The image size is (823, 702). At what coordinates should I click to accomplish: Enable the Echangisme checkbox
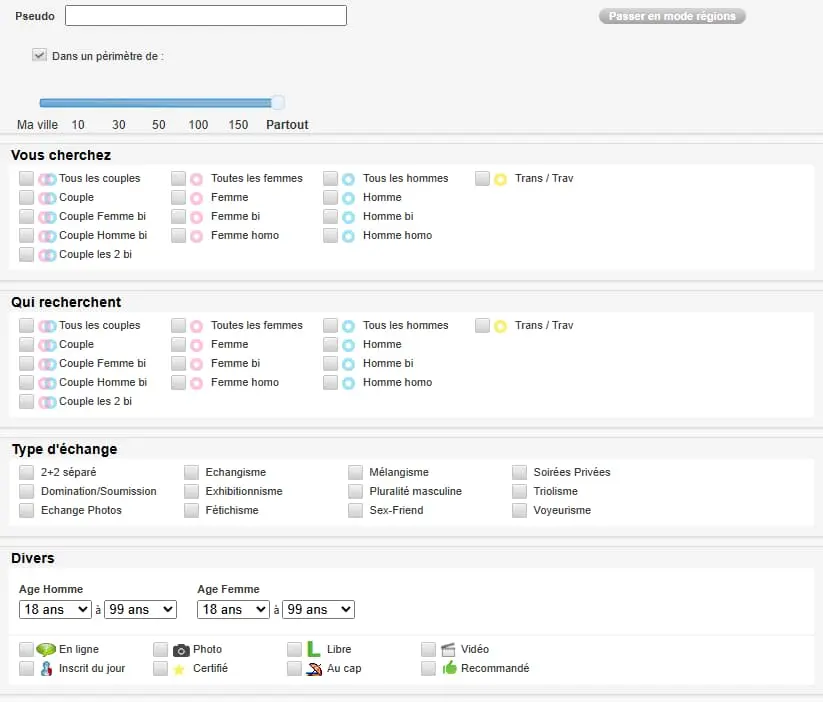pyautogui.click(x=192, y=472)
